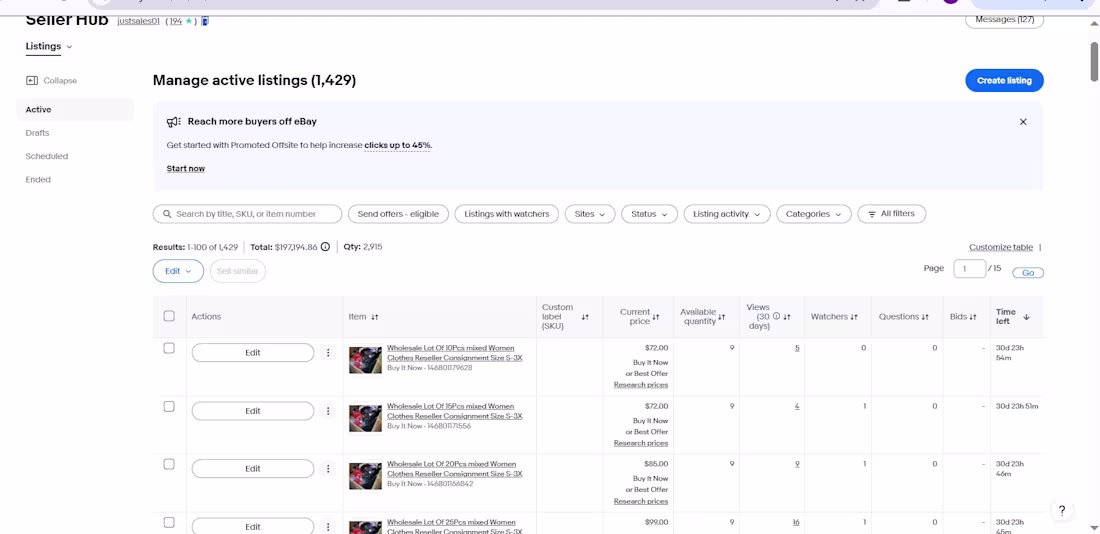Click the page number input box
The width and height of the screenshot is (1100, 534).
(970, 269)
